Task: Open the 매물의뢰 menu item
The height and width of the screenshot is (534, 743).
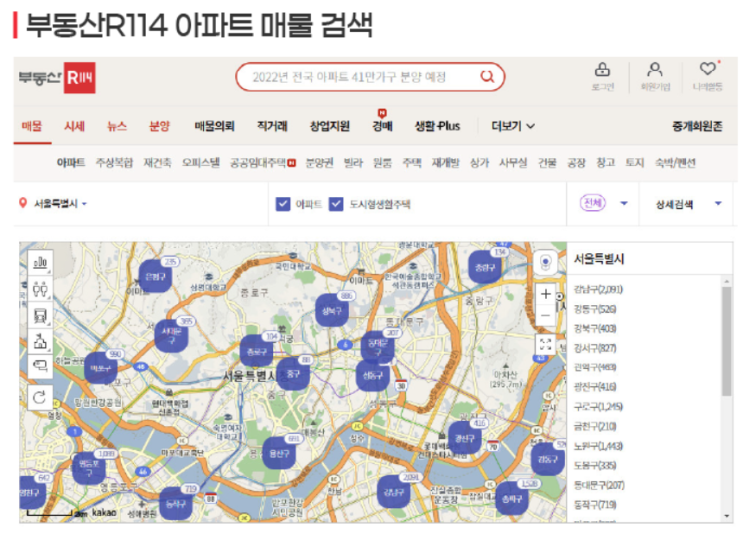Action: click(x=215, y=126)
